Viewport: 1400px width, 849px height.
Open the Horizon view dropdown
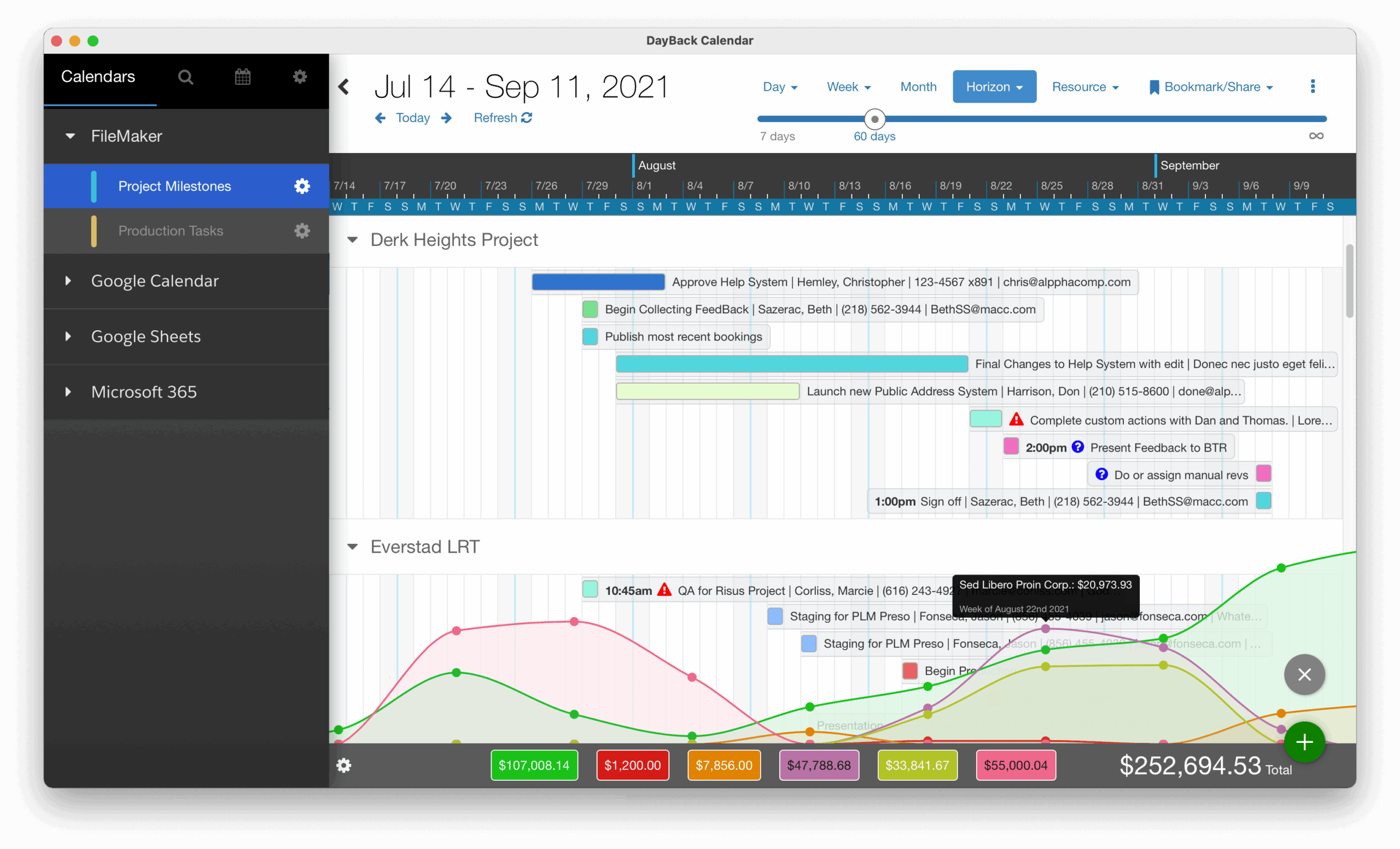994,87
